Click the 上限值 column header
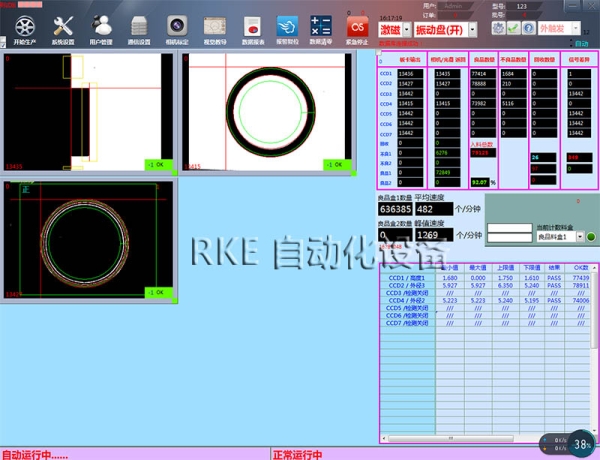The width and height of the screenshot is (600, 460). pos(505,269)
